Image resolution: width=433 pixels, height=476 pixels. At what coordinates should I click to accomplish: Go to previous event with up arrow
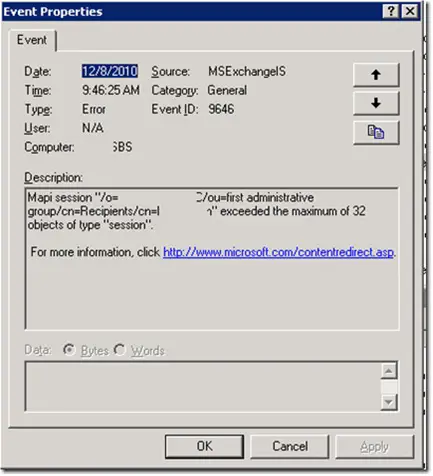coord(376,75)
